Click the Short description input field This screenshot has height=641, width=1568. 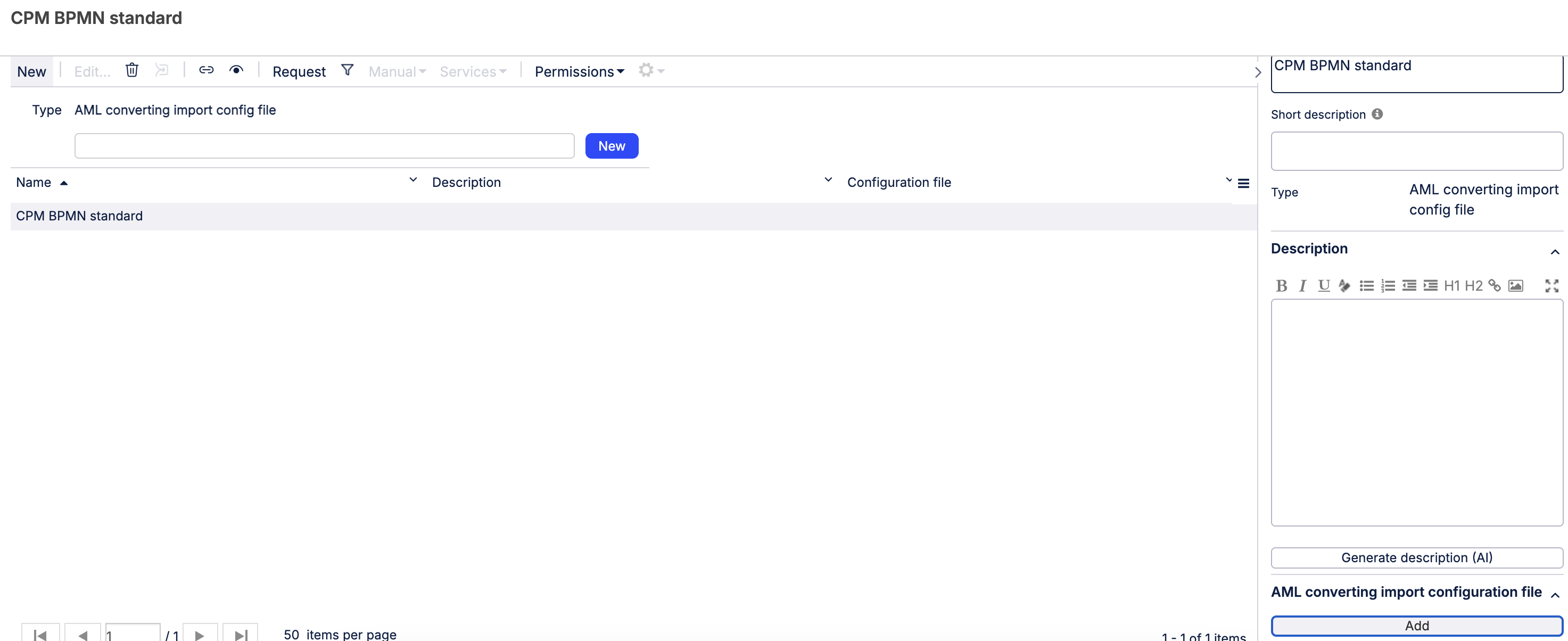1416,151
